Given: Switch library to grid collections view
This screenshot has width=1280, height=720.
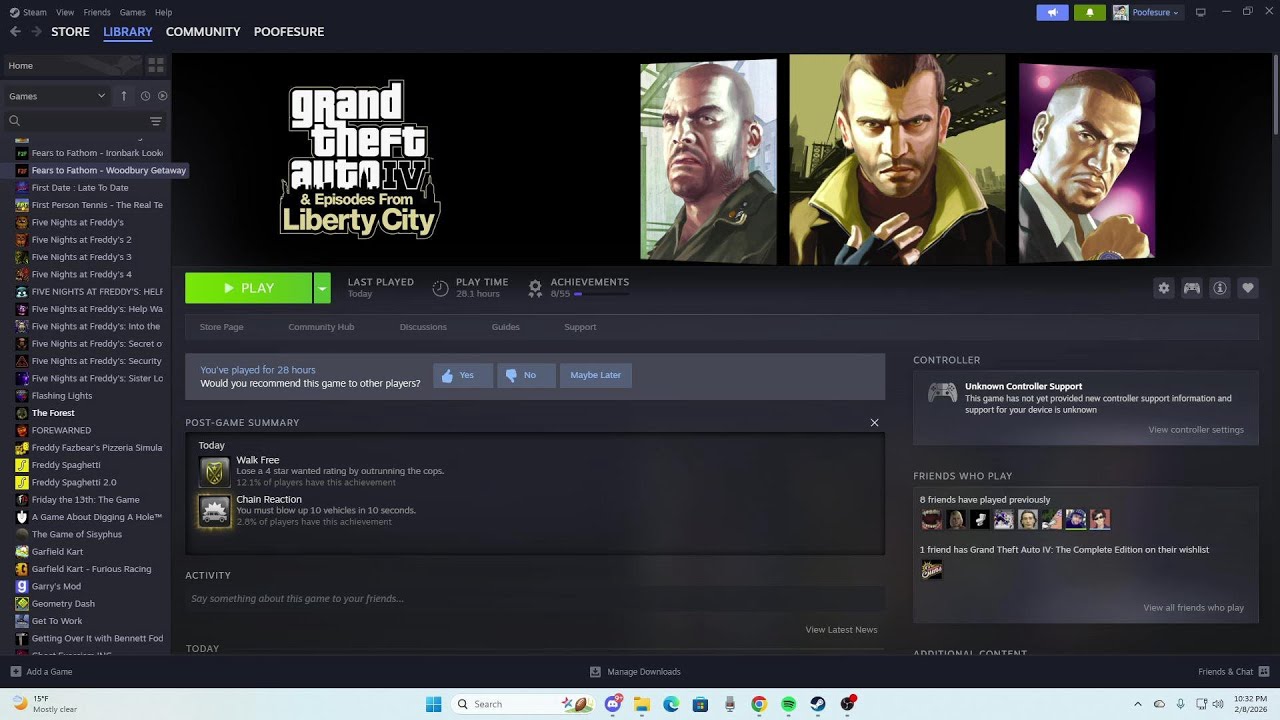Looking at the screenshot, I should (155, 65).
